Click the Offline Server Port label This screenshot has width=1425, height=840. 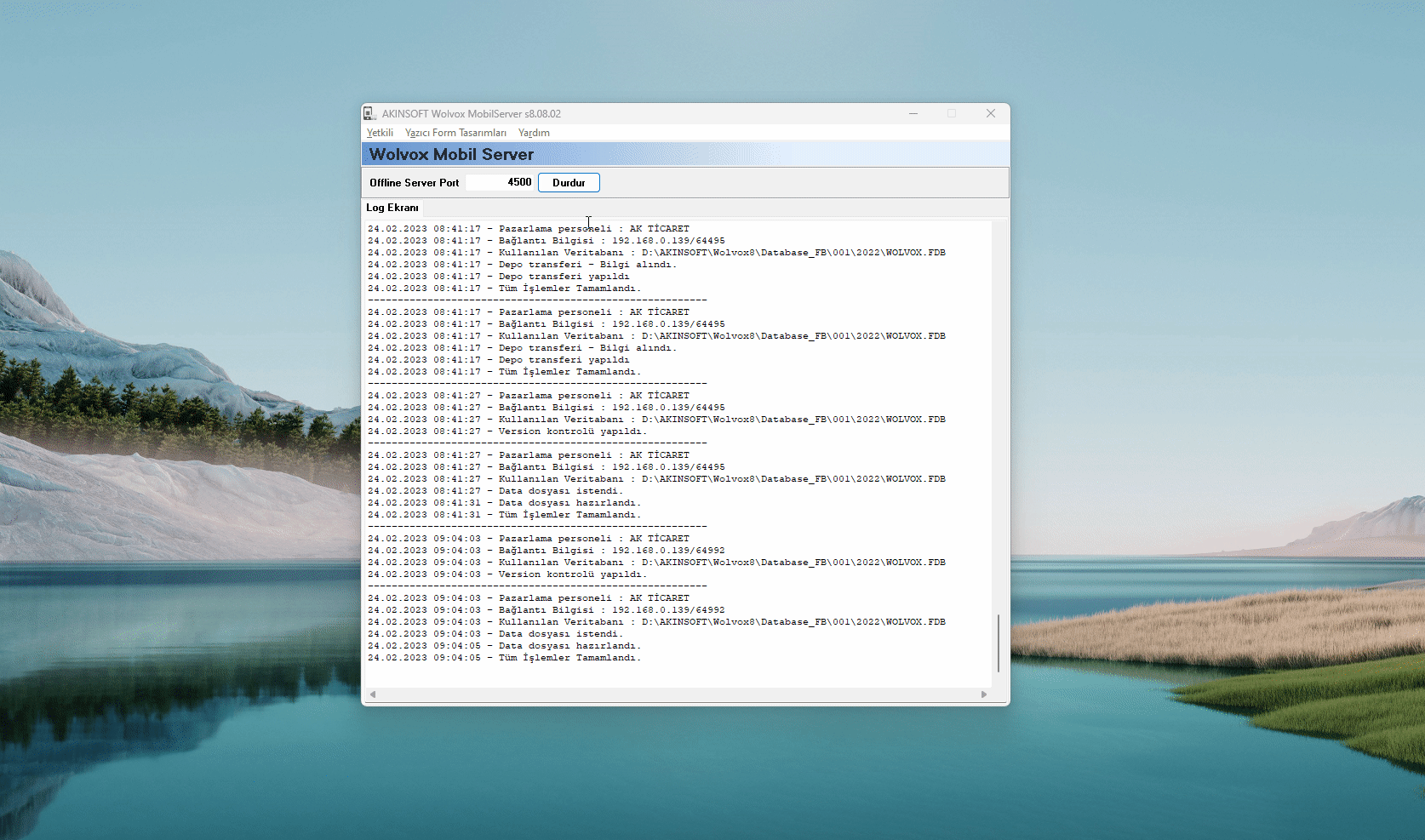pos(414,183)
